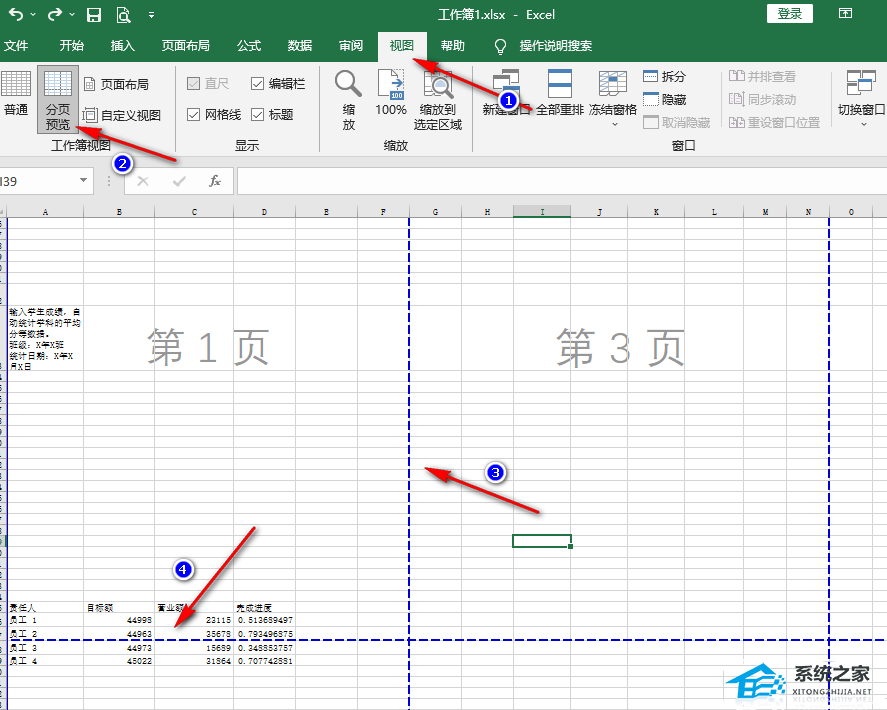Open ribbon display options icon
887x710 pixels.
pyautogui.click(x=845, y=14)
